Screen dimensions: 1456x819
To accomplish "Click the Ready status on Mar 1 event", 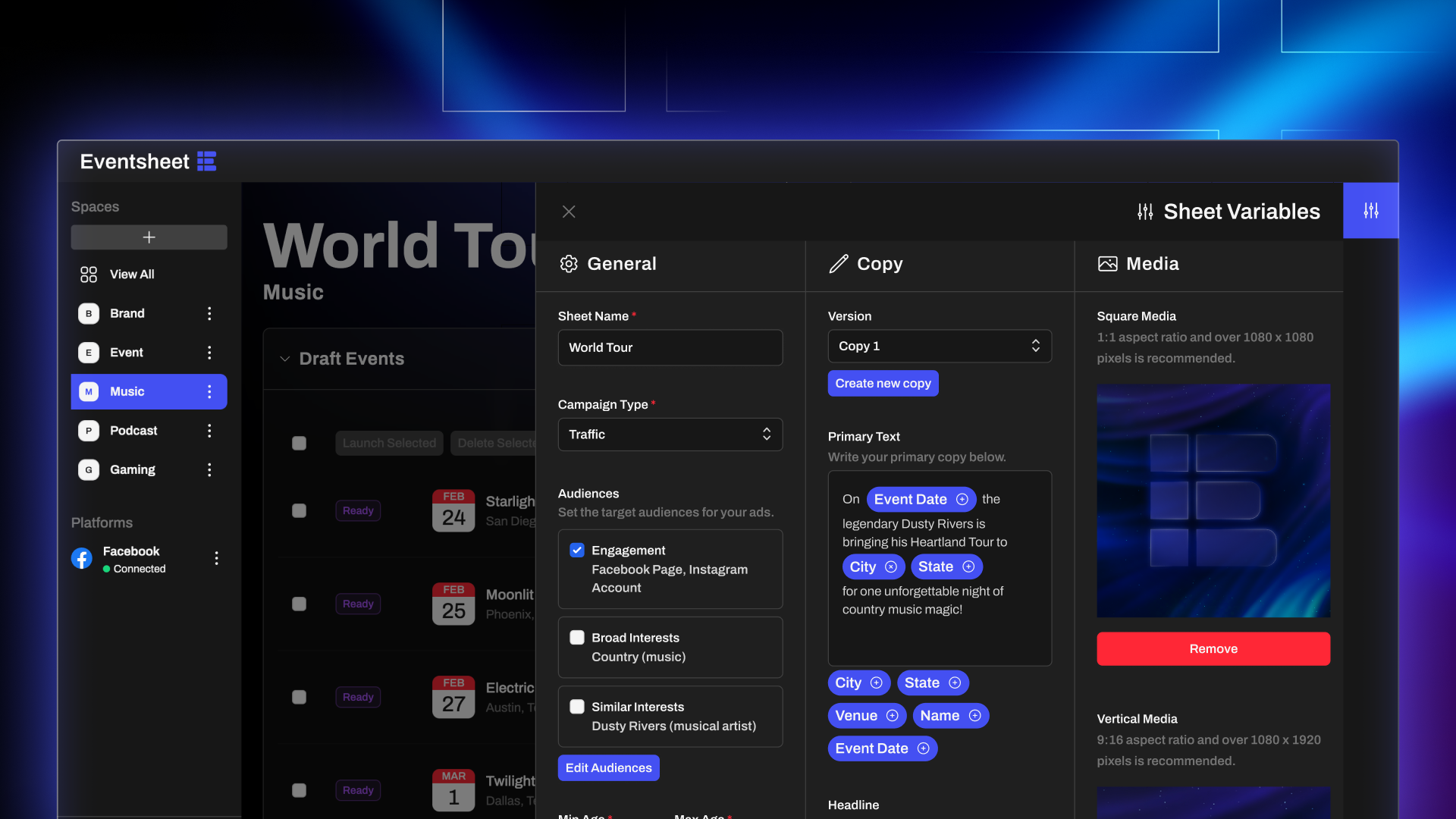I will point(358,791).
